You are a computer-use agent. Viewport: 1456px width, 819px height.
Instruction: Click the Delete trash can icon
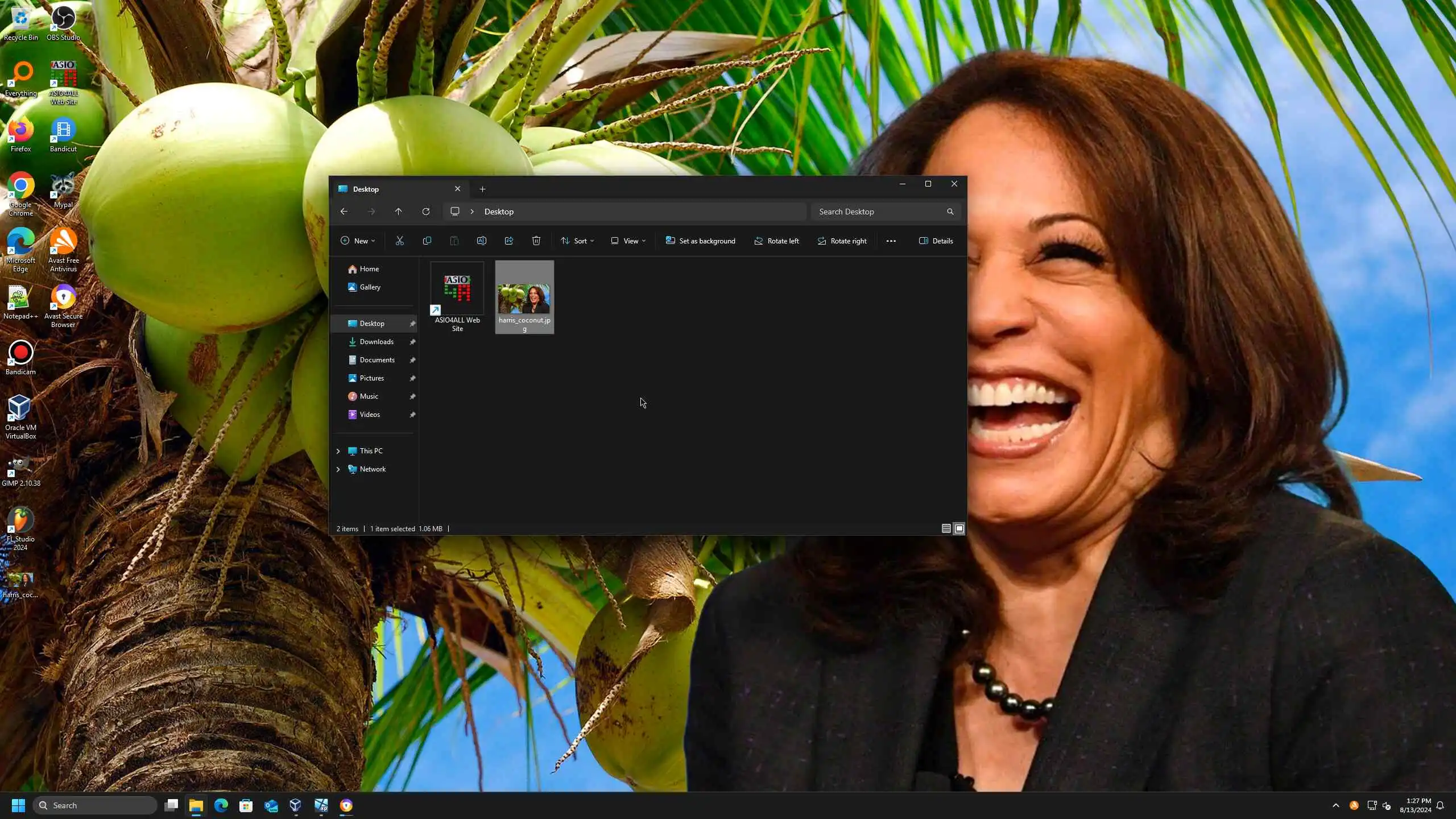pyautogui.click(x=536, y=241)
